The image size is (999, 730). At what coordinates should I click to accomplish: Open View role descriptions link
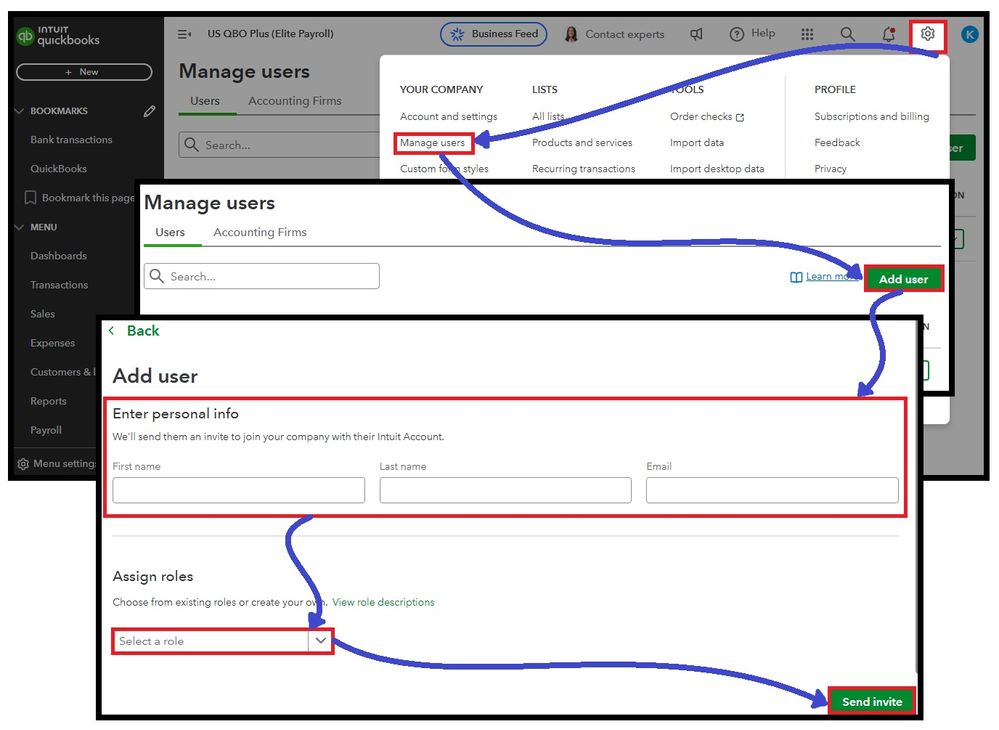point(383,602)
